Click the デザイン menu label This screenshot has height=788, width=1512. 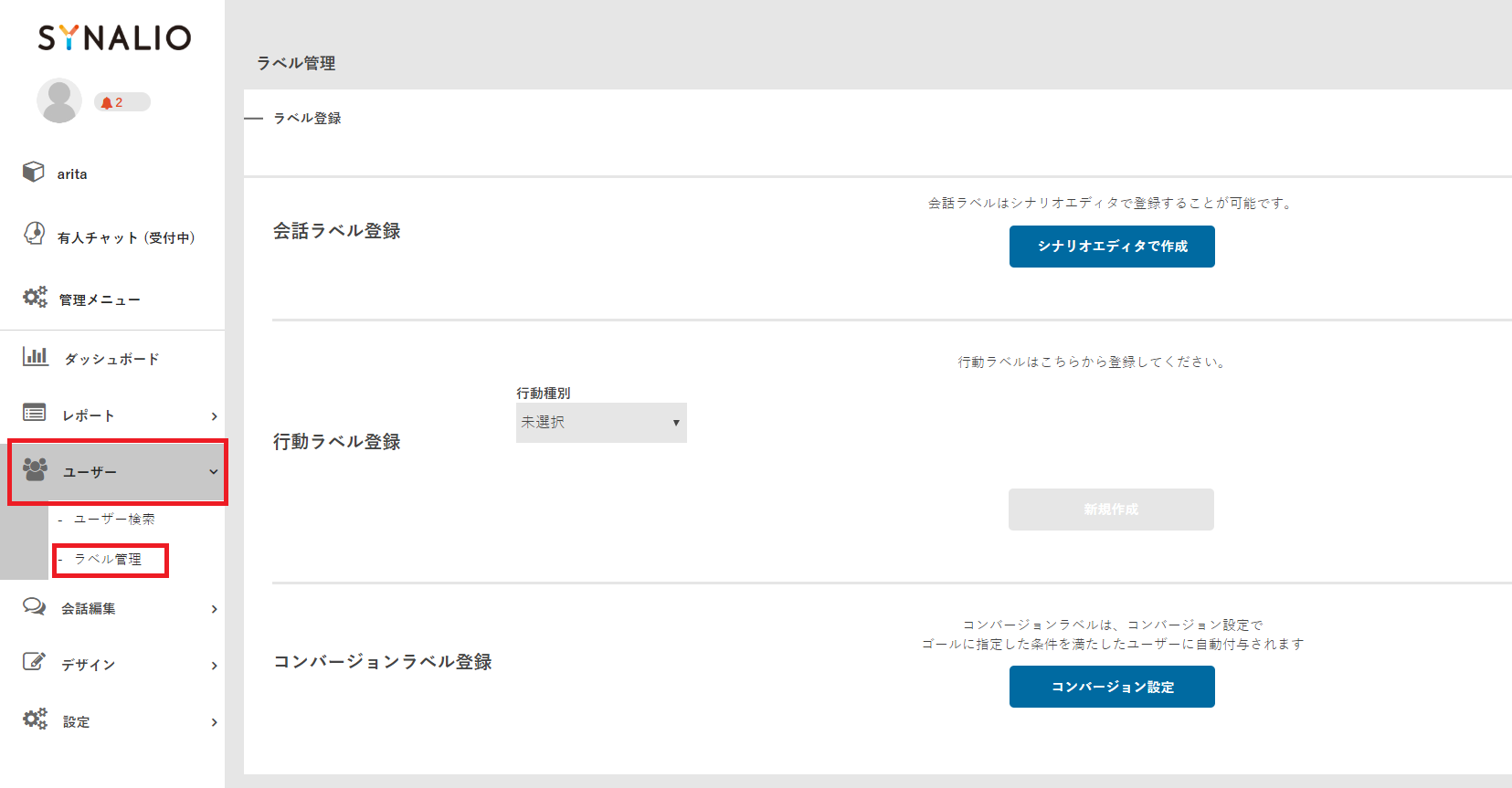[89, 665]
